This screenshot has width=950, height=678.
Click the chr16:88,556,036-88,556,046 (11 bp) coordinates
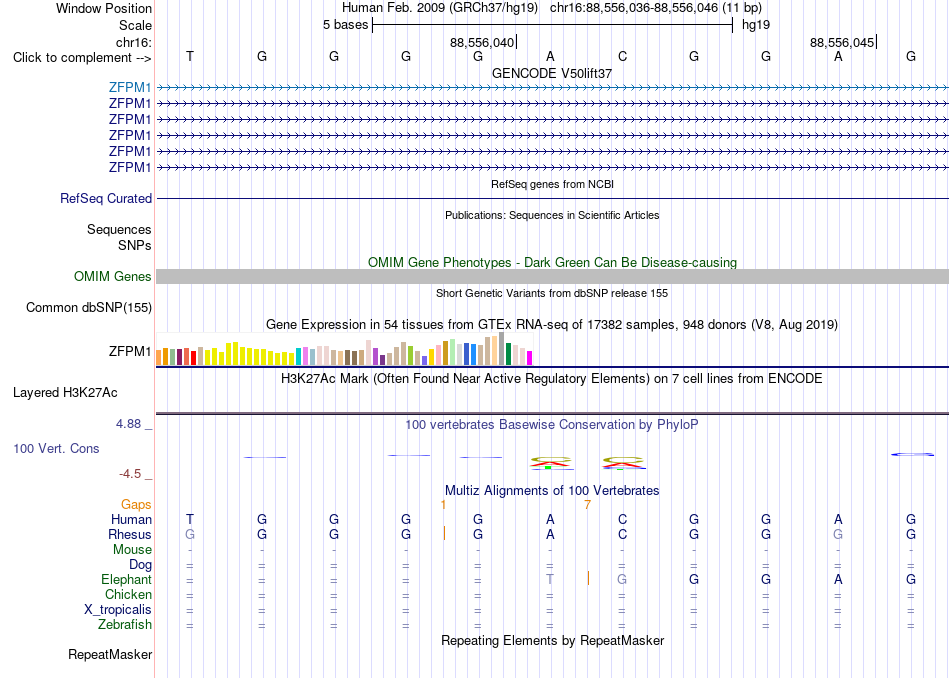[656, 8]
